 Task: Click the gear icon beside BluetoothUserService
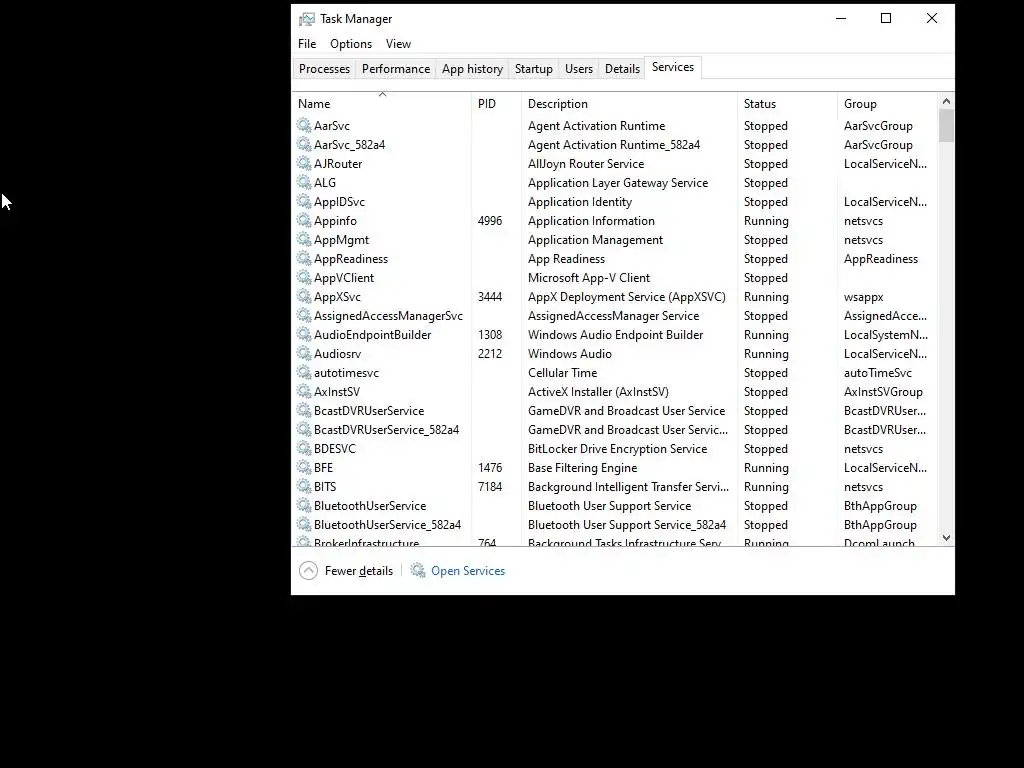point(304,505)
